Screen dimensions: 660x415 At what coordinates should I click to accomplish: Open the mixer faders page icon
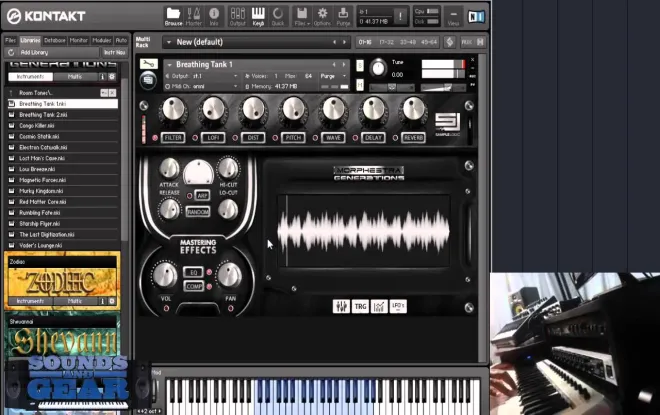341,306
